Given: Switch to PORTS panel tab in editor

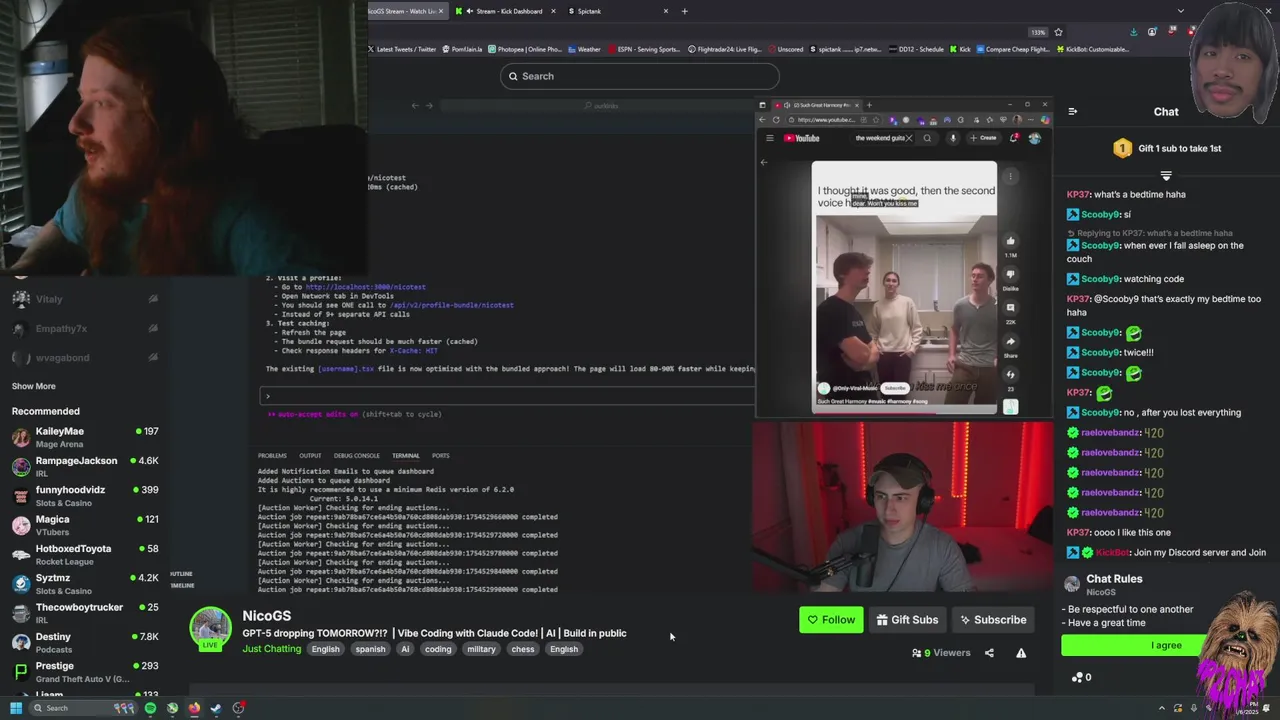Looking at the screenshot, I should pyautogui.click(x=440, y=456).
